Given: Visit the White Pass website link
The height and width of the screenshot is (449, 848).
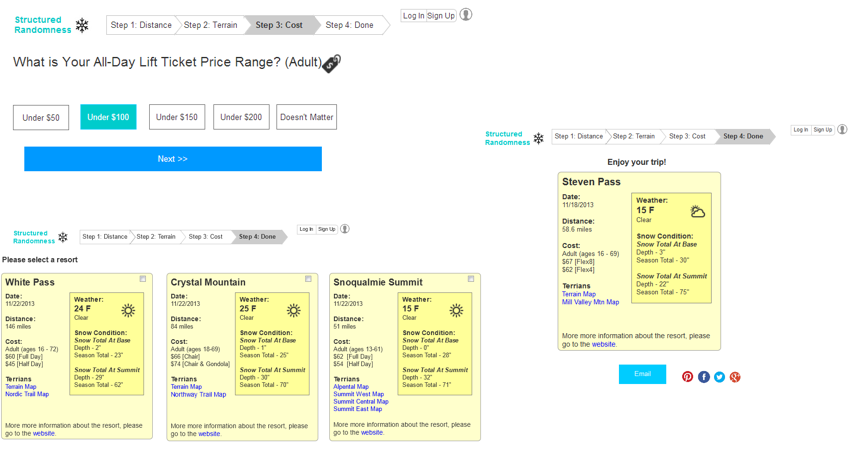Looking at the screenshot, I should (x=44, y=433).
